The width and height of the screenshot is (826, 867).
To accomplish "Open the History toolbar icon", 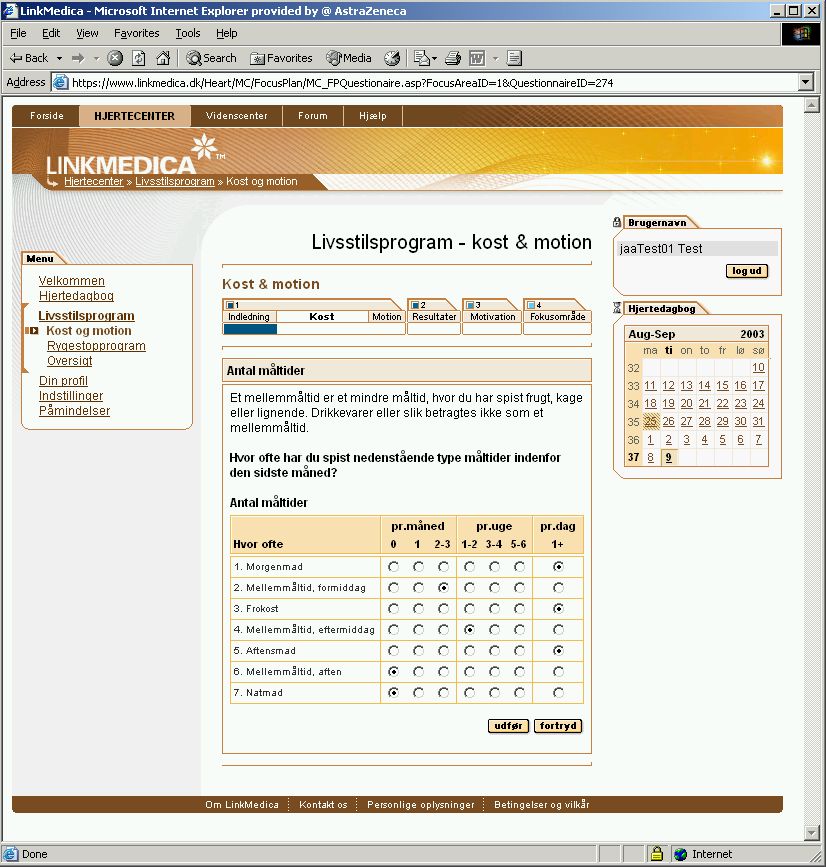I will click(392, 58).
